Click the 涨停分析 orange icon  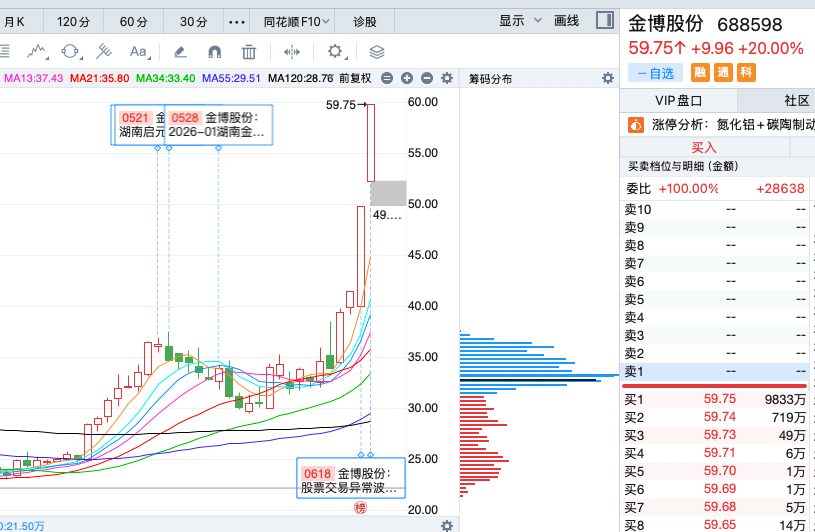coord(636,125)
